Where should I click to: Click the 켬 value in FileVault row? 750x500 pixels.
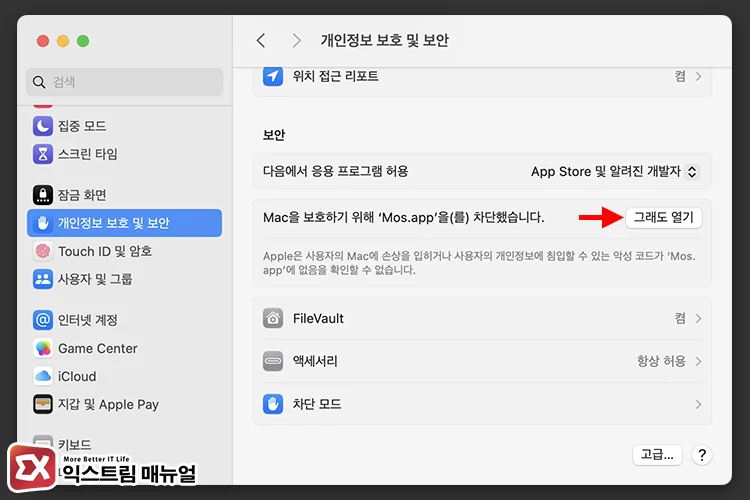coord(680,318)
